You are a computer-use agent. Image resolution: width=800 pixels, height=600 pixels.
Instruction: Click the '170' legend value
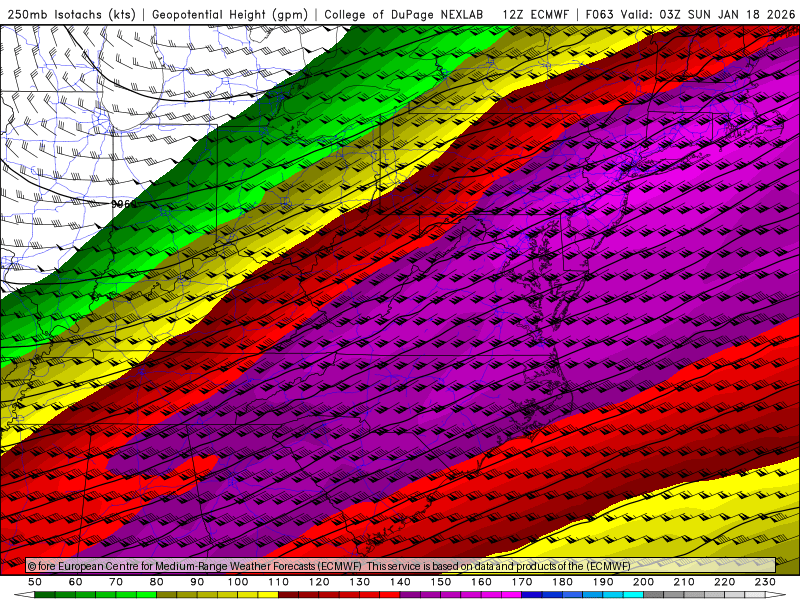pyautogui.click(x=521, y=582)
